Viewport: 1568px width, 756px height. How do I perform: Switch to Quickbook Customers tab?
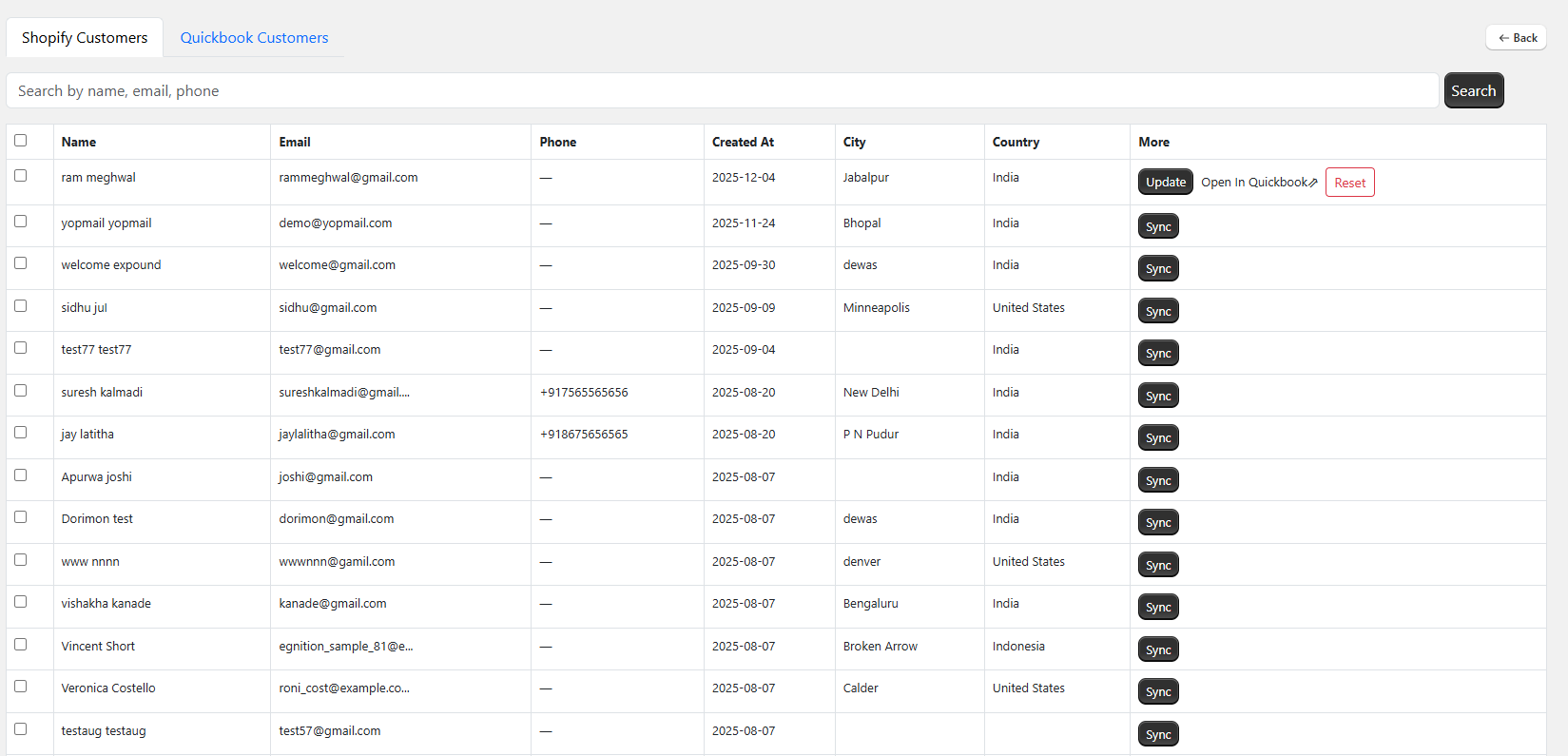pos(254,38)
